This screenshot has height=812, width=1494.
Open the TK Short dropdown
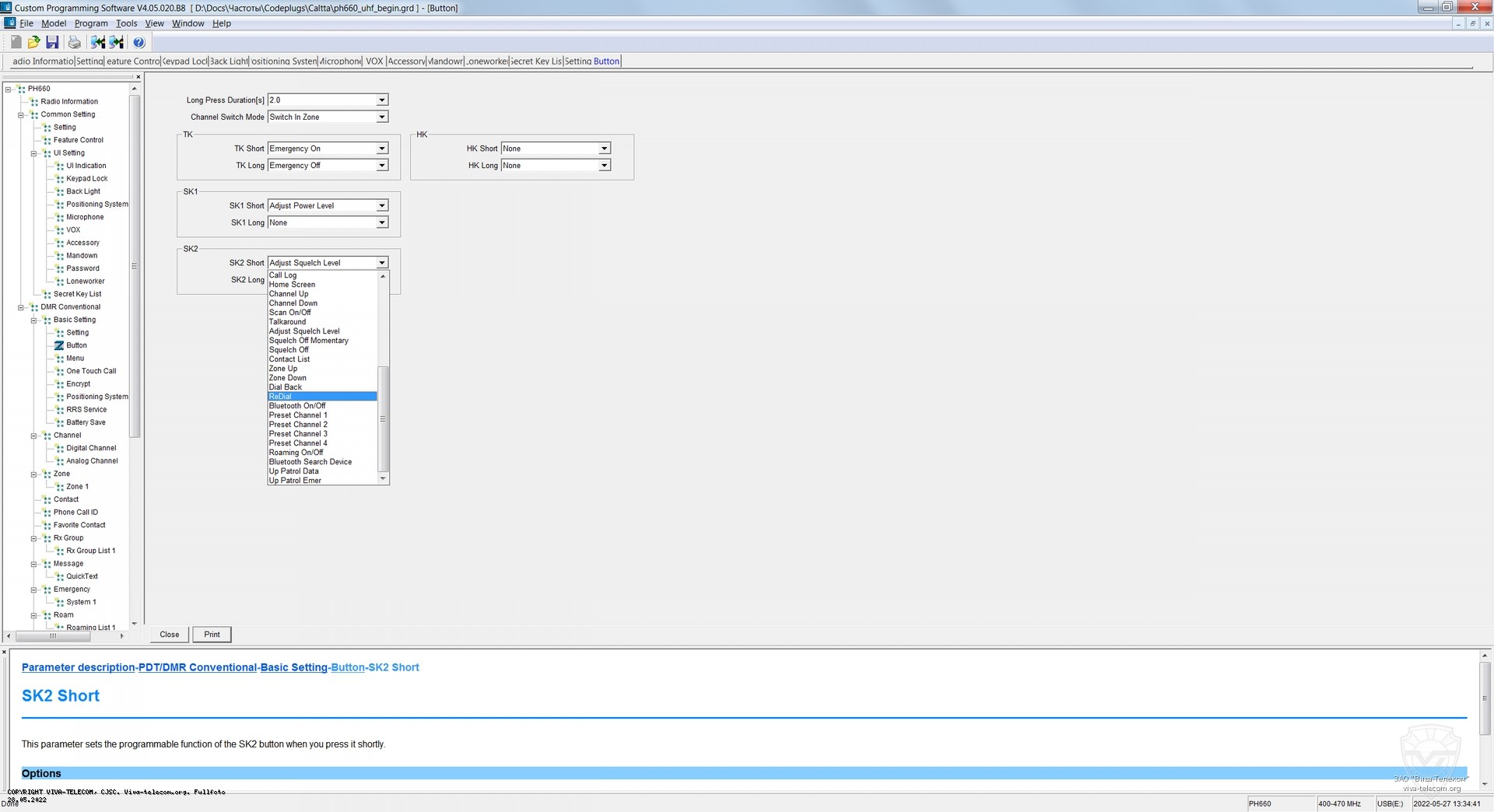pos(382,149)
